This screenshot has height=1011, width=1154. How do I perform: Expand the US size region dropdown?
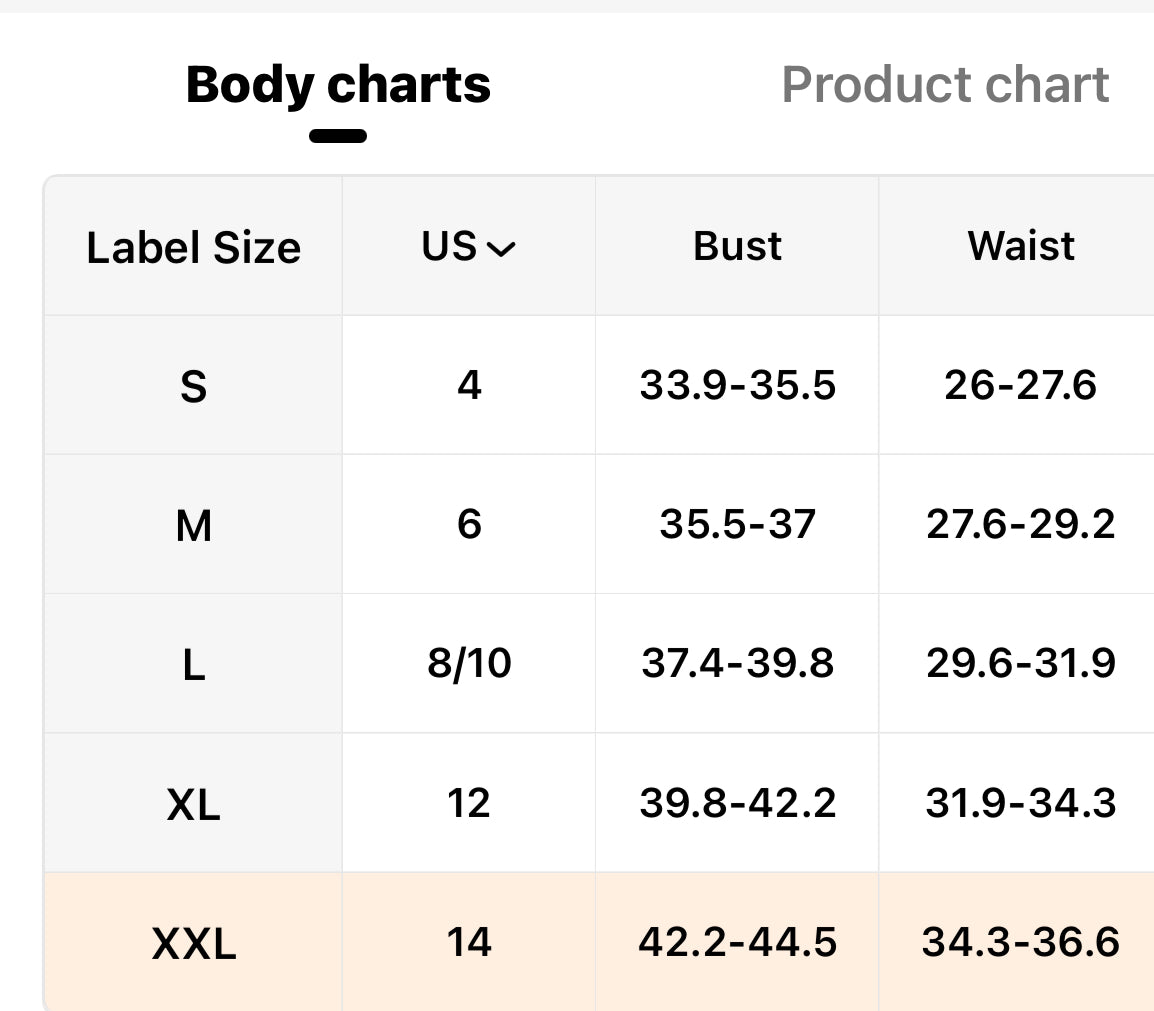pos(469,247)
